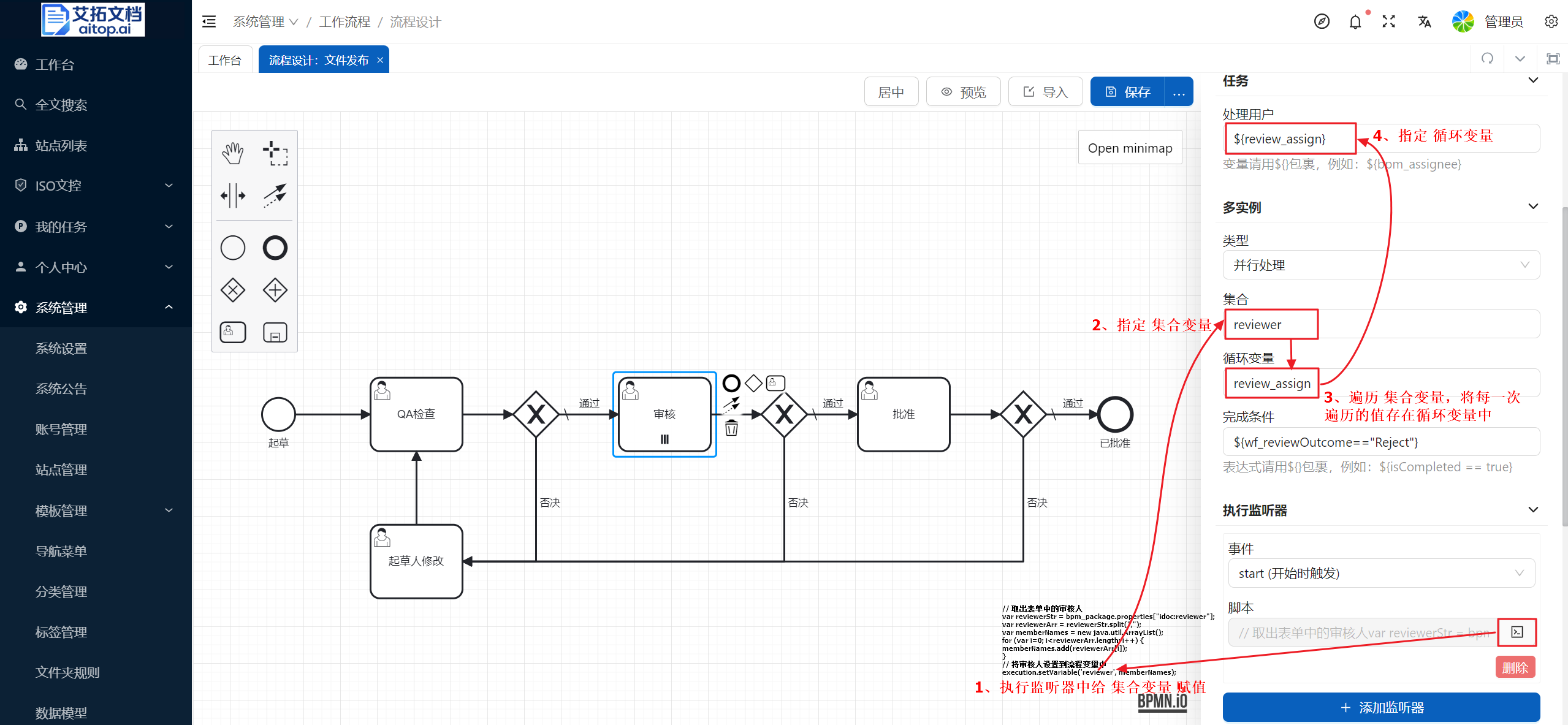The image size is (1568, 725).
Task: Switch to the 工作台 tab
Action: point(224,60)
